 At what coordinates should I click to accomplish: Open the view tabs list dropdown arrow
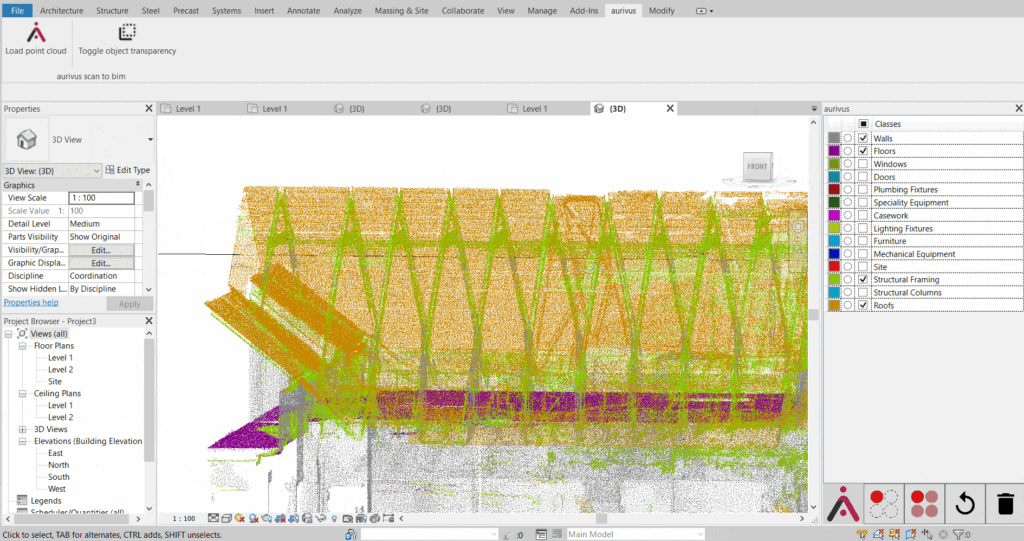814,108
